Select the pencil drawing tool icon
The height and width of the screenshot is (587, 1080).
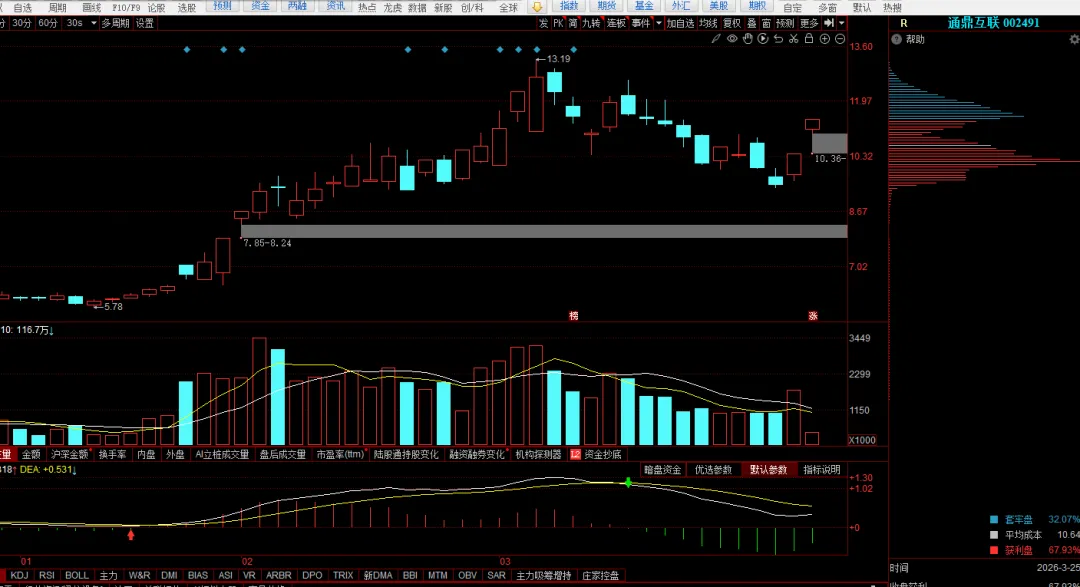716,39
